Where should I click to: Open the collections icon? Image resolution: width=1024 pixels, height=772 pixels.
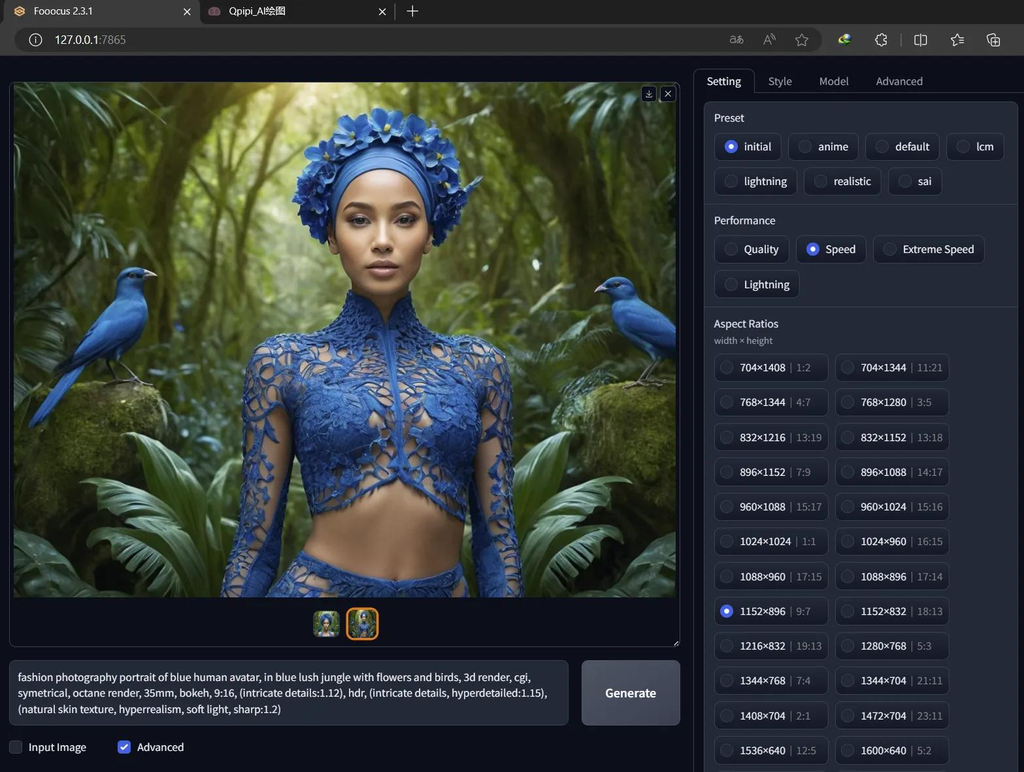993,40
